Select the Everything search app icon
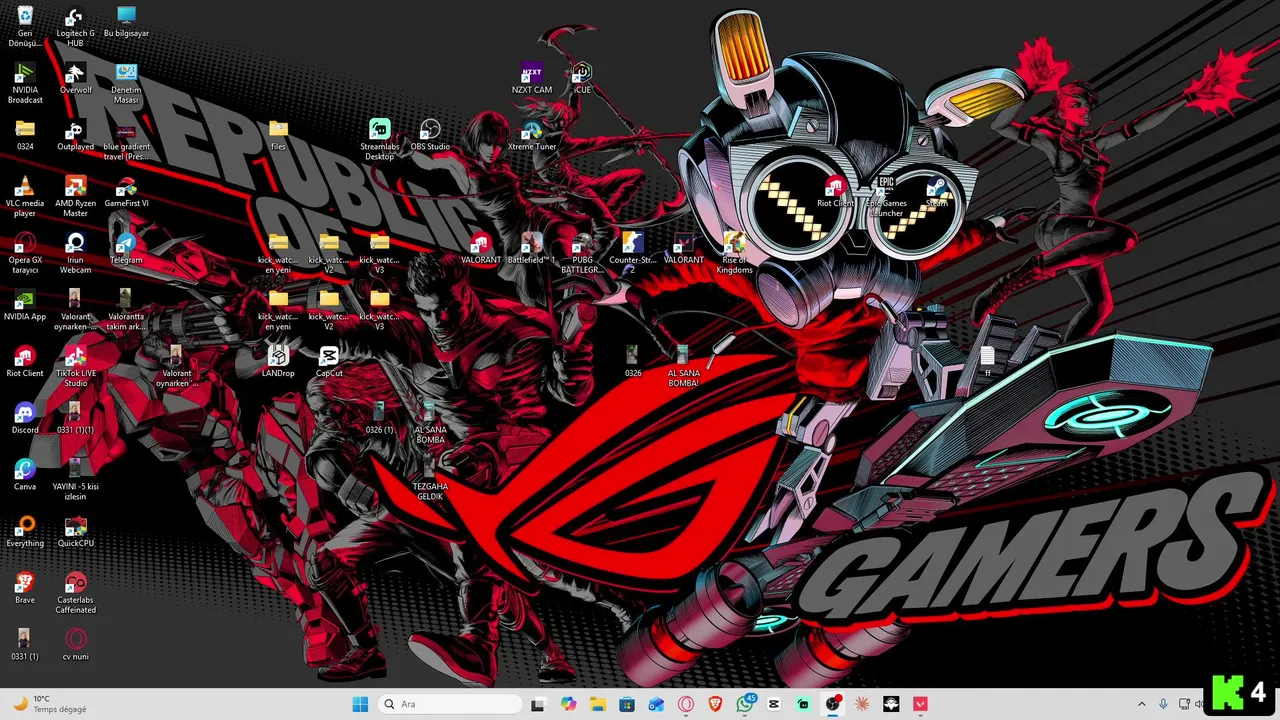Screen dimensions: 1280x720 click(25, 532)
